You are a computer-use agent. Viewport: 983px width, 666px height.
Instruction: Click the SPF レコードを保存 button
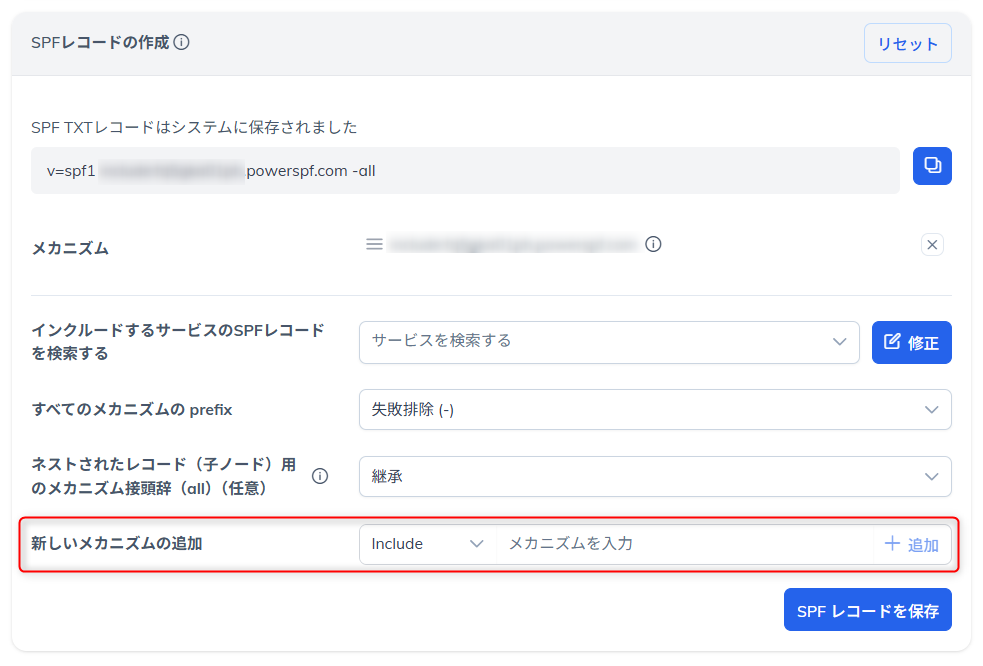click(x=867, y=609)
